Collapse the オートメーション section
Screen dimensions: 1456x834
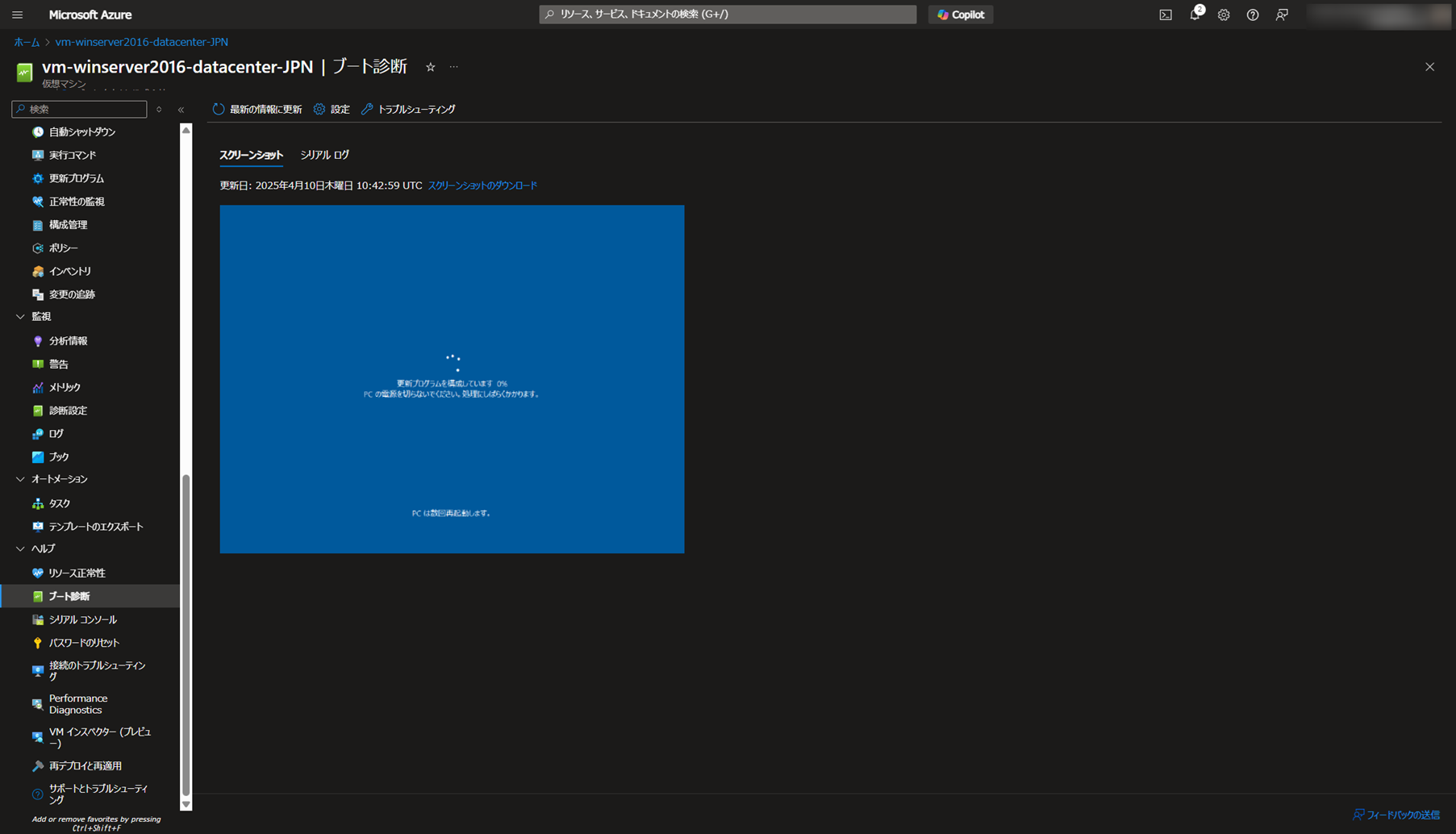click(20, 479)
